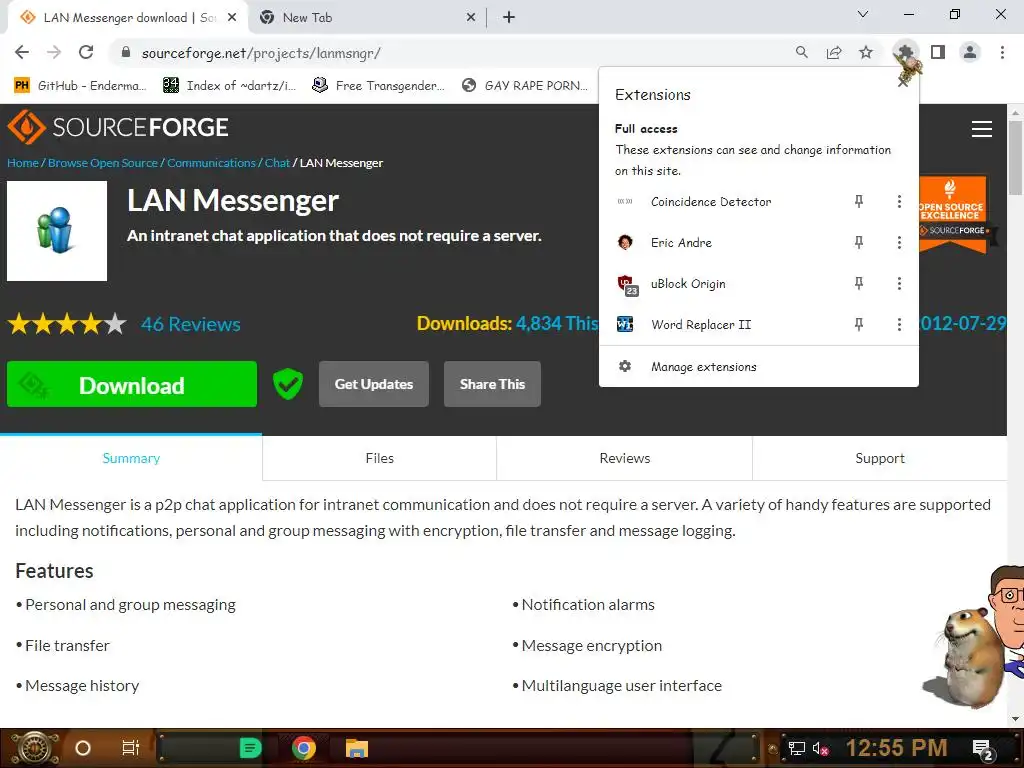
Task: Open File Explorer from taskbar
Action: tap(357, 748)
